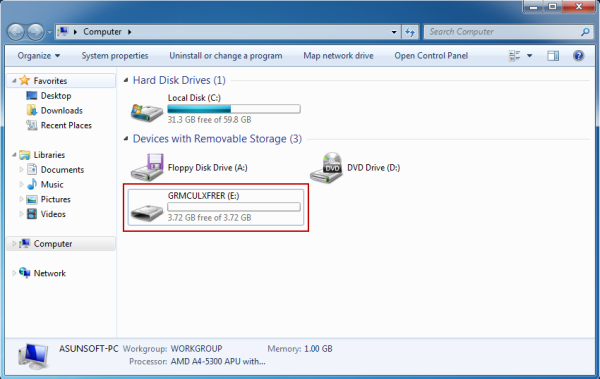Expand the Pictures library
The width and height of the screenshot is (600, 379).
21,199
